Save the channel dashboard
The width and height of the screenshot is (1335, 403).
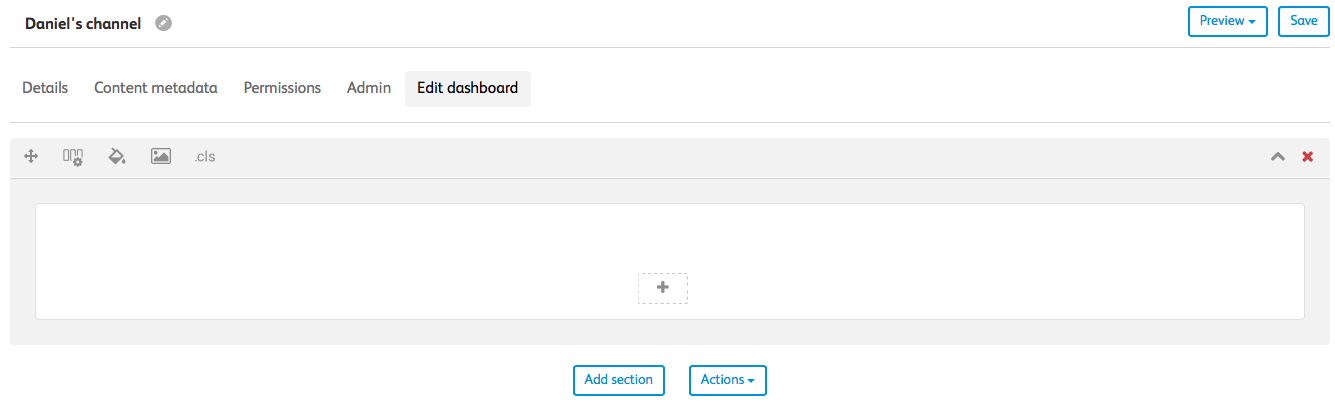[1303, 21]
